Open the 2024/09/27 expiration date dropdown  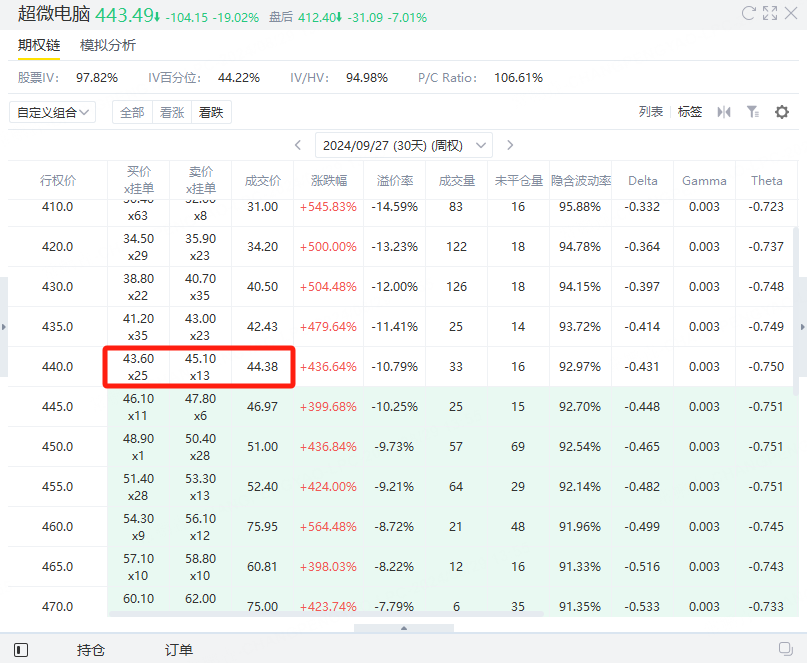(x=404, y=146)
